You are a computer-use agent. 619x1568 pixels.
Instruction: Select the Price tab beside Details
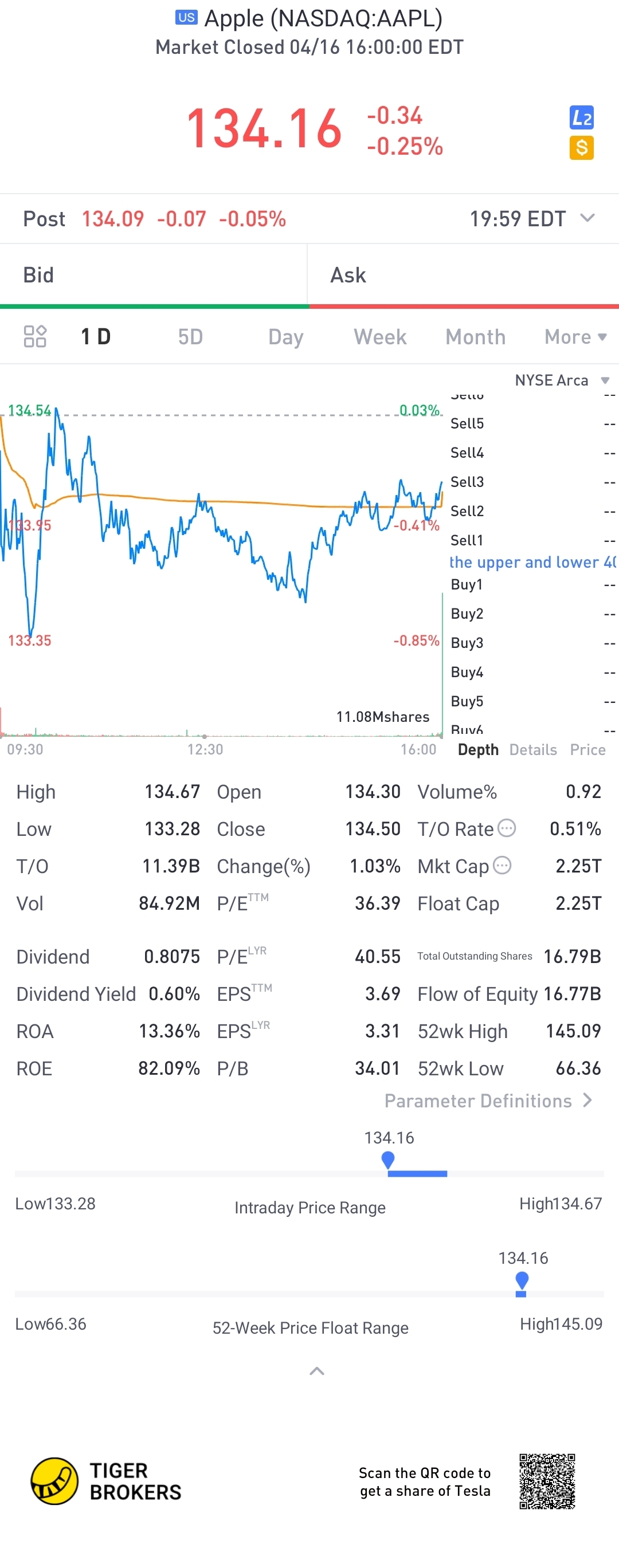587,749
